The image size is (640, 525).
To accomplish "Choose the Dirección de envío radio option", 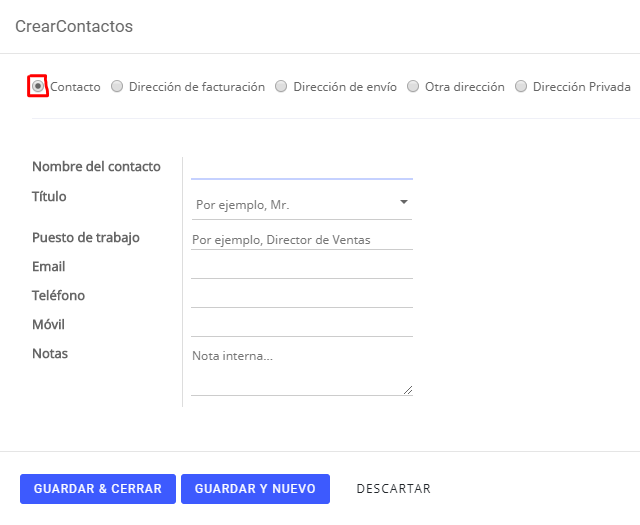I will 281,86.
